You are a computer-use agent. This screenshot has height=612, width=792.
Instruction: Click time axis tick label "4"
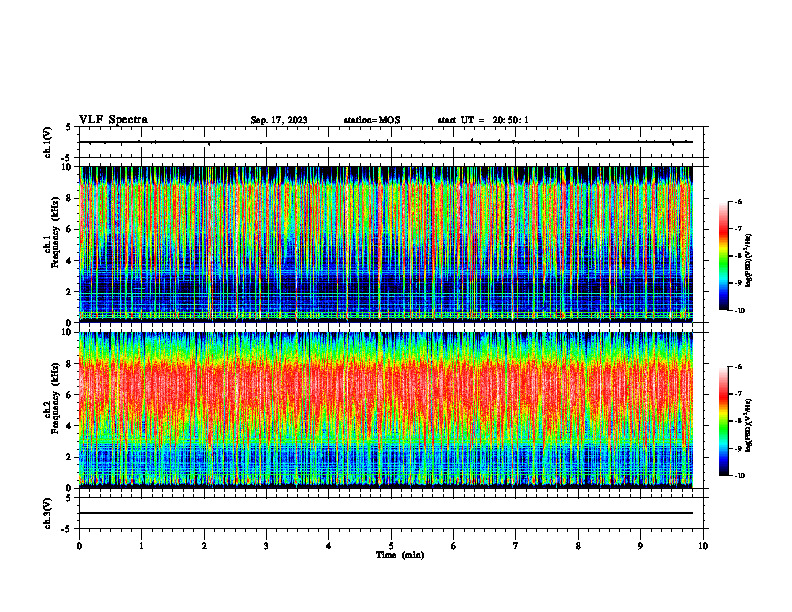click(x=329, y=546)
